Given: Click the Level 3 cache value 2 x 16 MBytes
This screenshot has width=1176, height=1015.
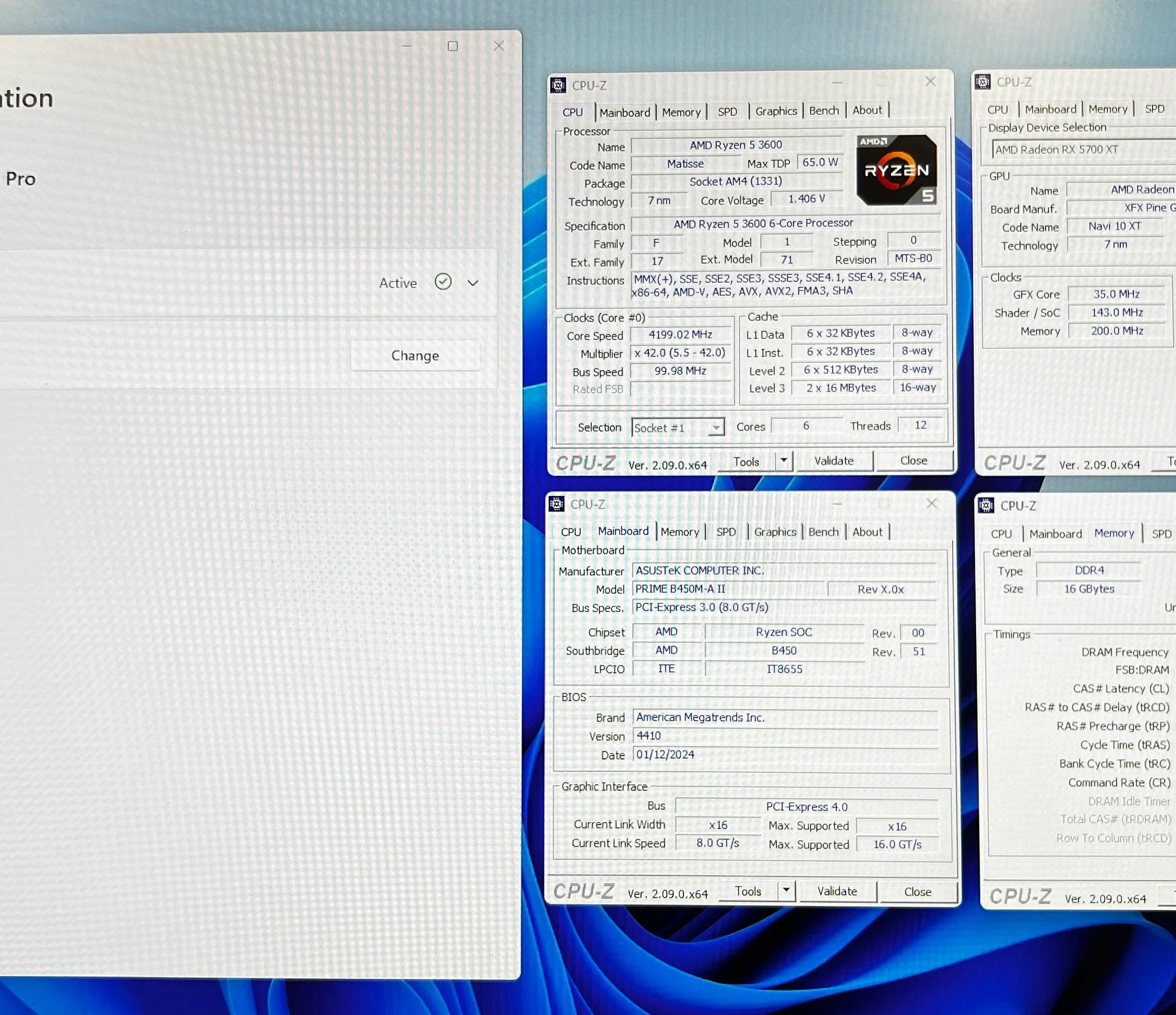Looking at the screenshot, I should pos(841,388).
